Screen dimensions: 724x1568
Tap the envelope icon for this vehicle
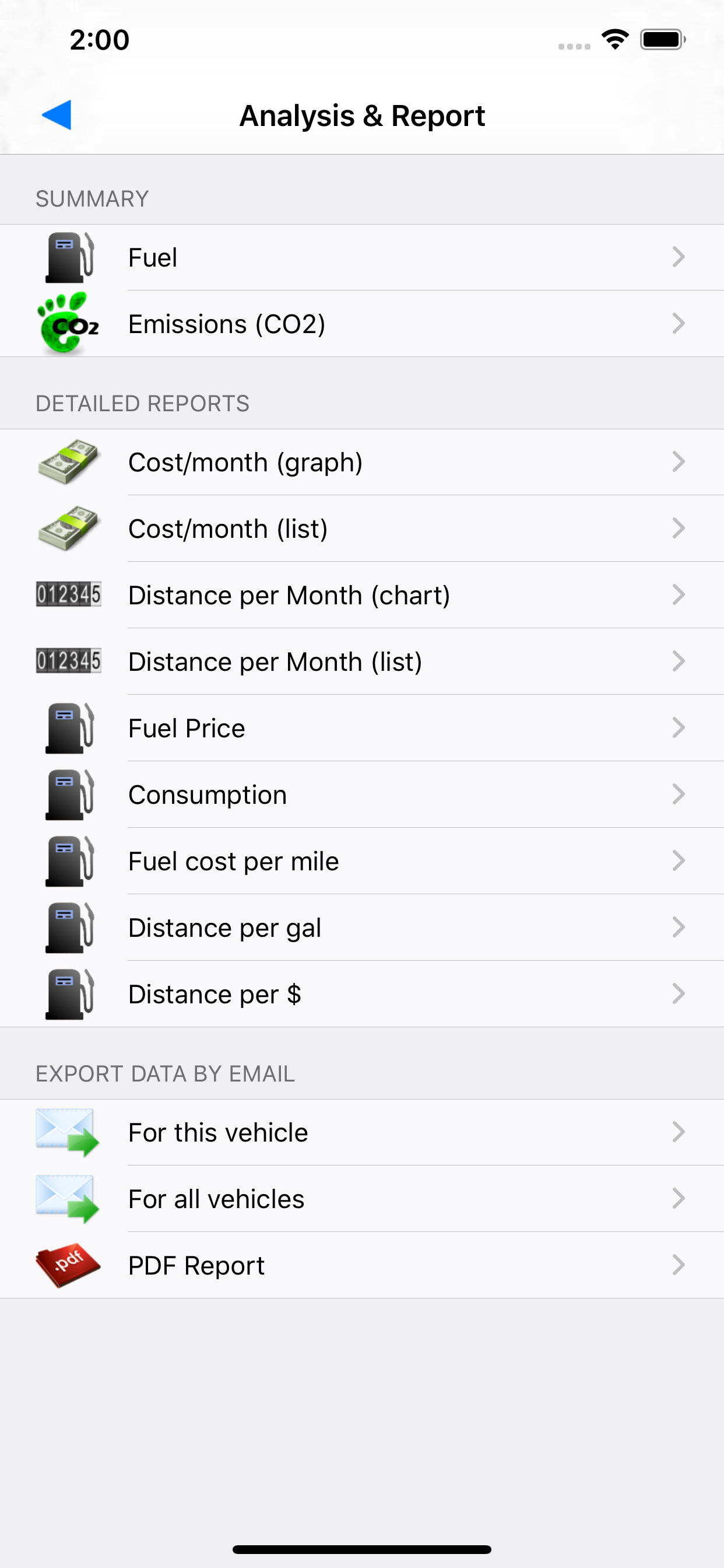67,1132
